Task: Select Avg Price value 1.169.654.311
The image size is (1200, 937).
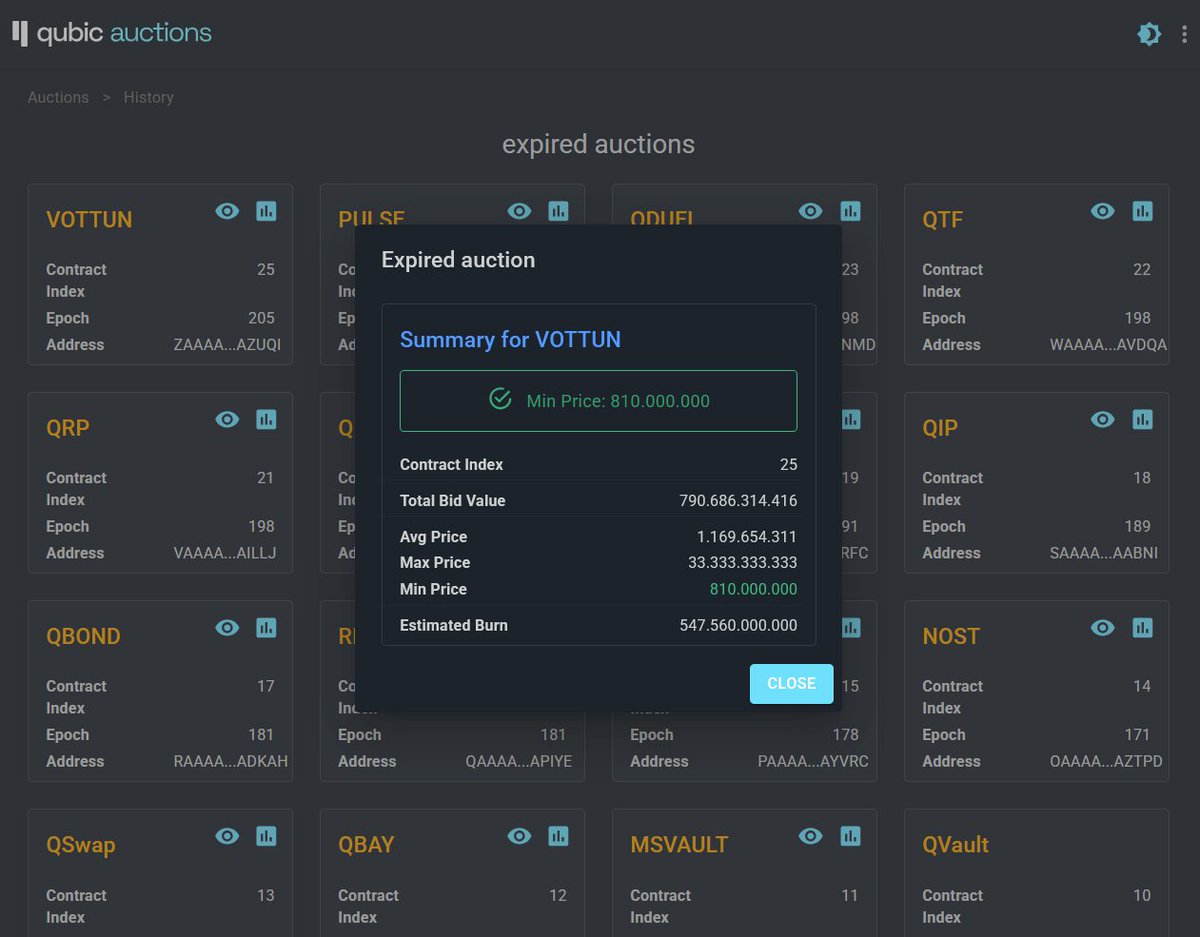Action: pyautogui.click(x=745, y=537)
